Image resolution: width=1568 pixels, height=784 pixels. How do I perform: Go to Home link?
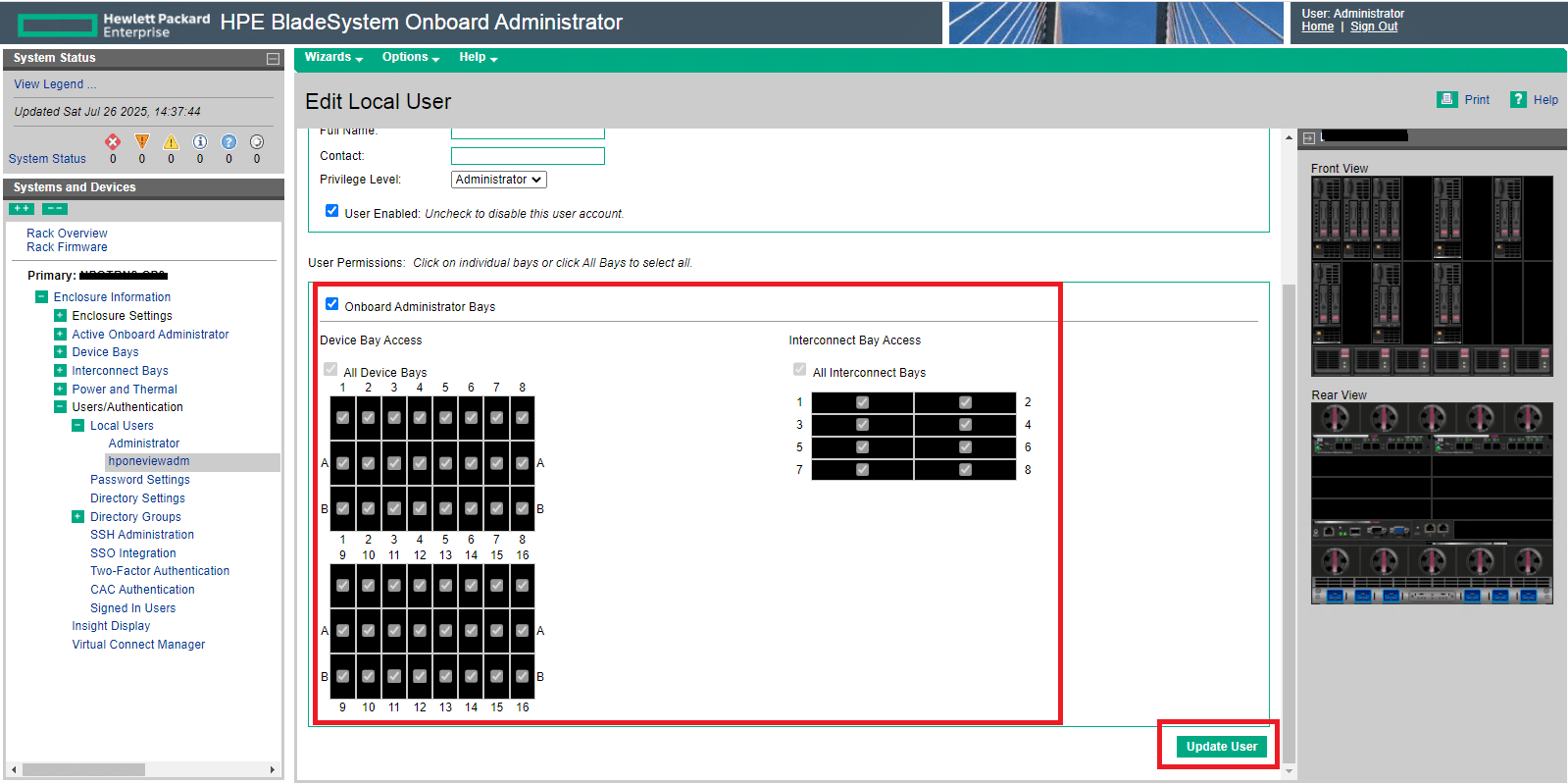pyautogui.click(x=1317, y=26)
